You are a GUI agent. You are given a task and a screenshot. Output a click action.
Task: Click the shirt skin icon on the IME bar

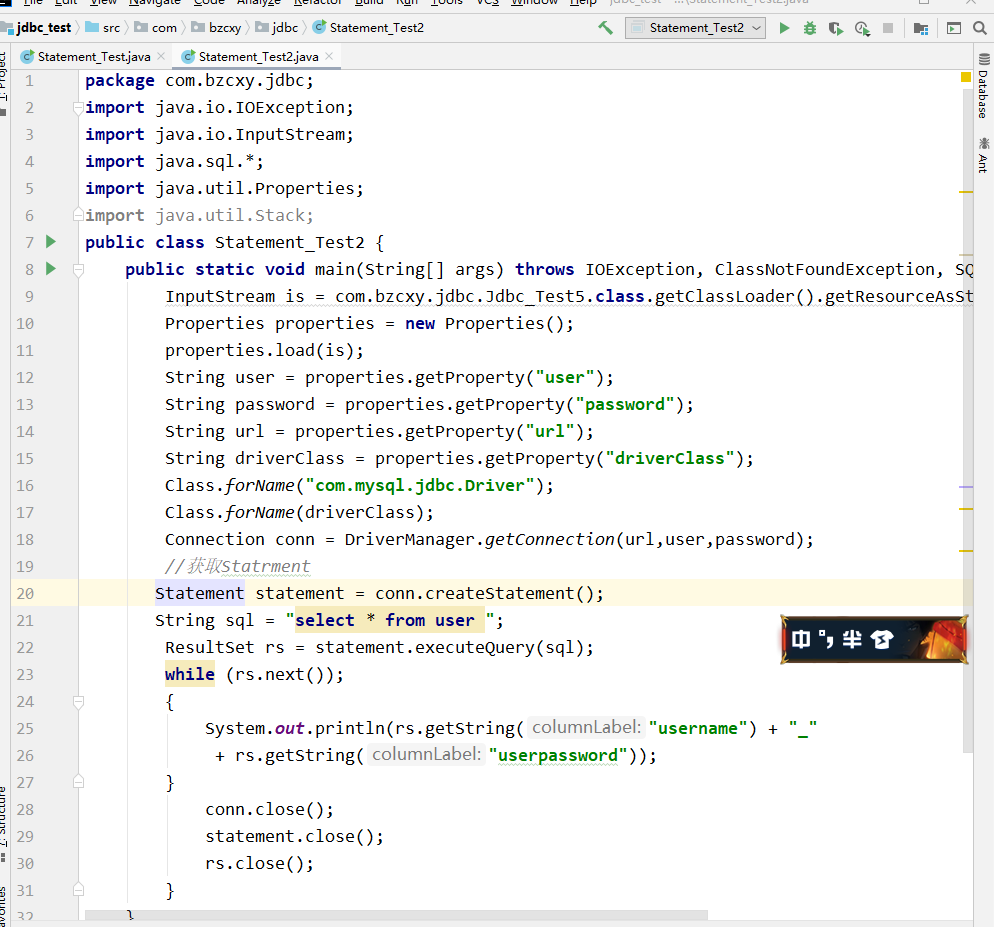(x=882, y=639)
